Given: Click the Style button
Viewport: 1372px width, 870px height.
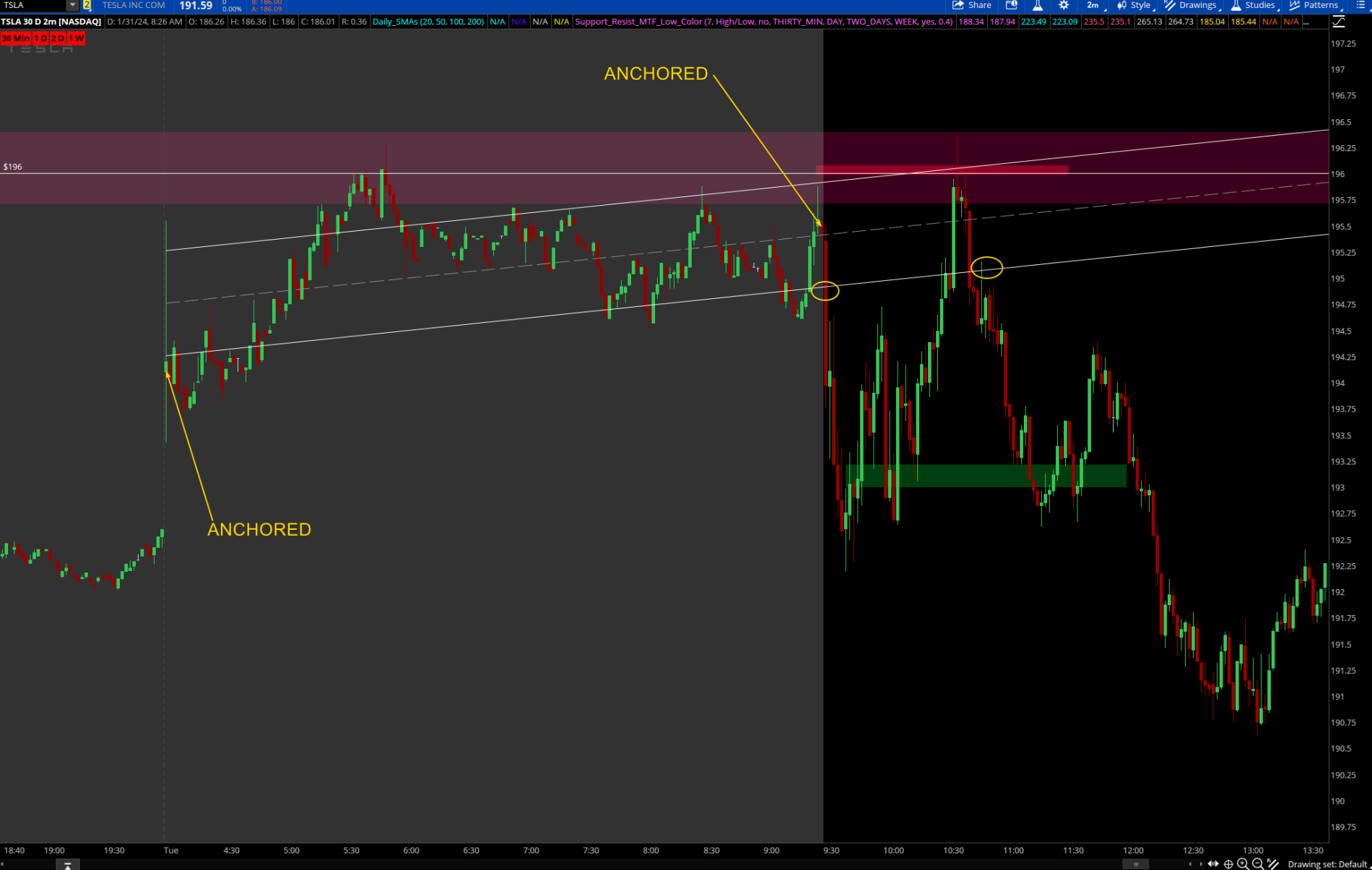Looking at the screenshot, I should click(x=1134, y=5).
